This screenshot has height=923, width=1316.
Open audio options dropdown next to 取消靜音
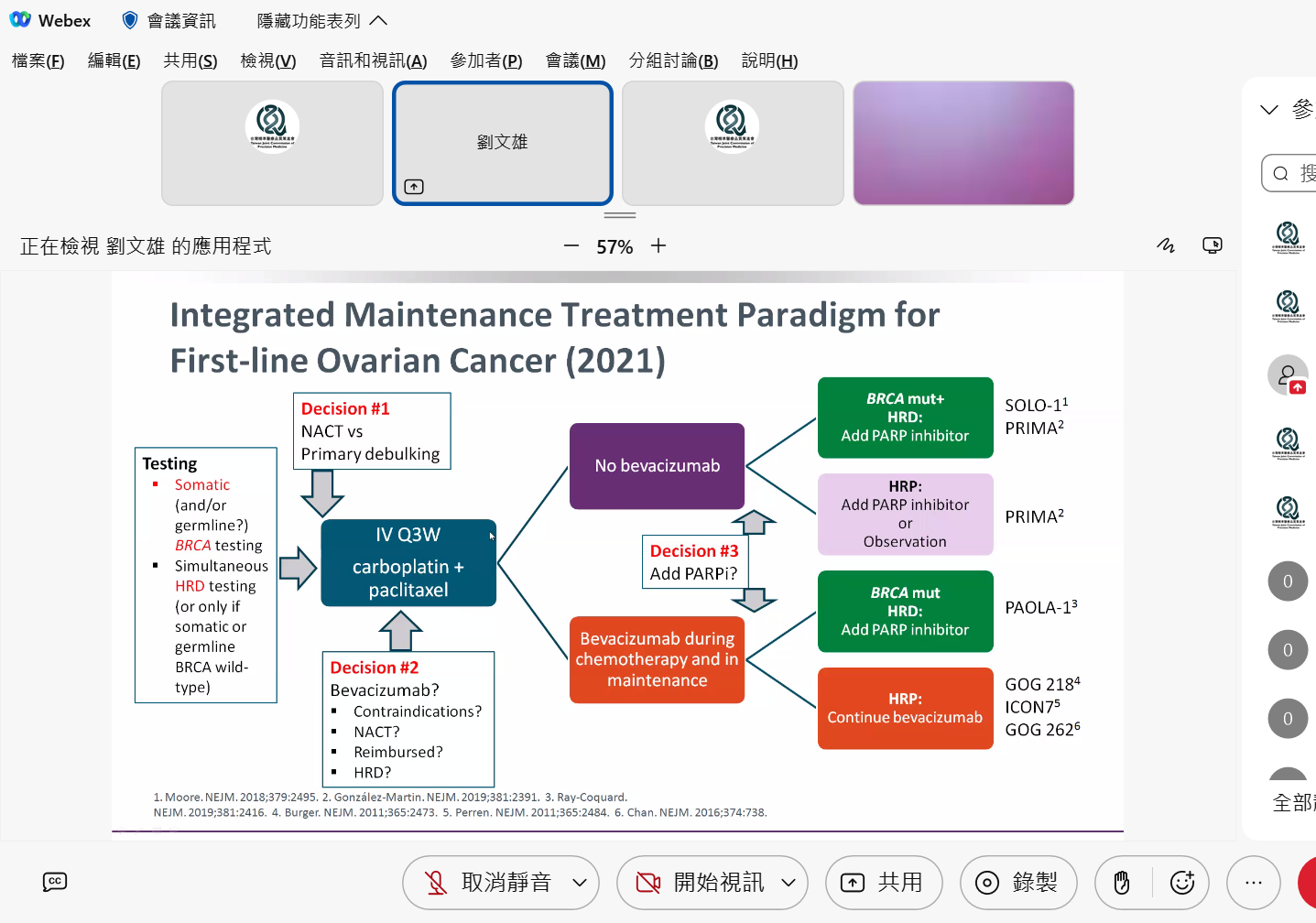coord(580,883)
